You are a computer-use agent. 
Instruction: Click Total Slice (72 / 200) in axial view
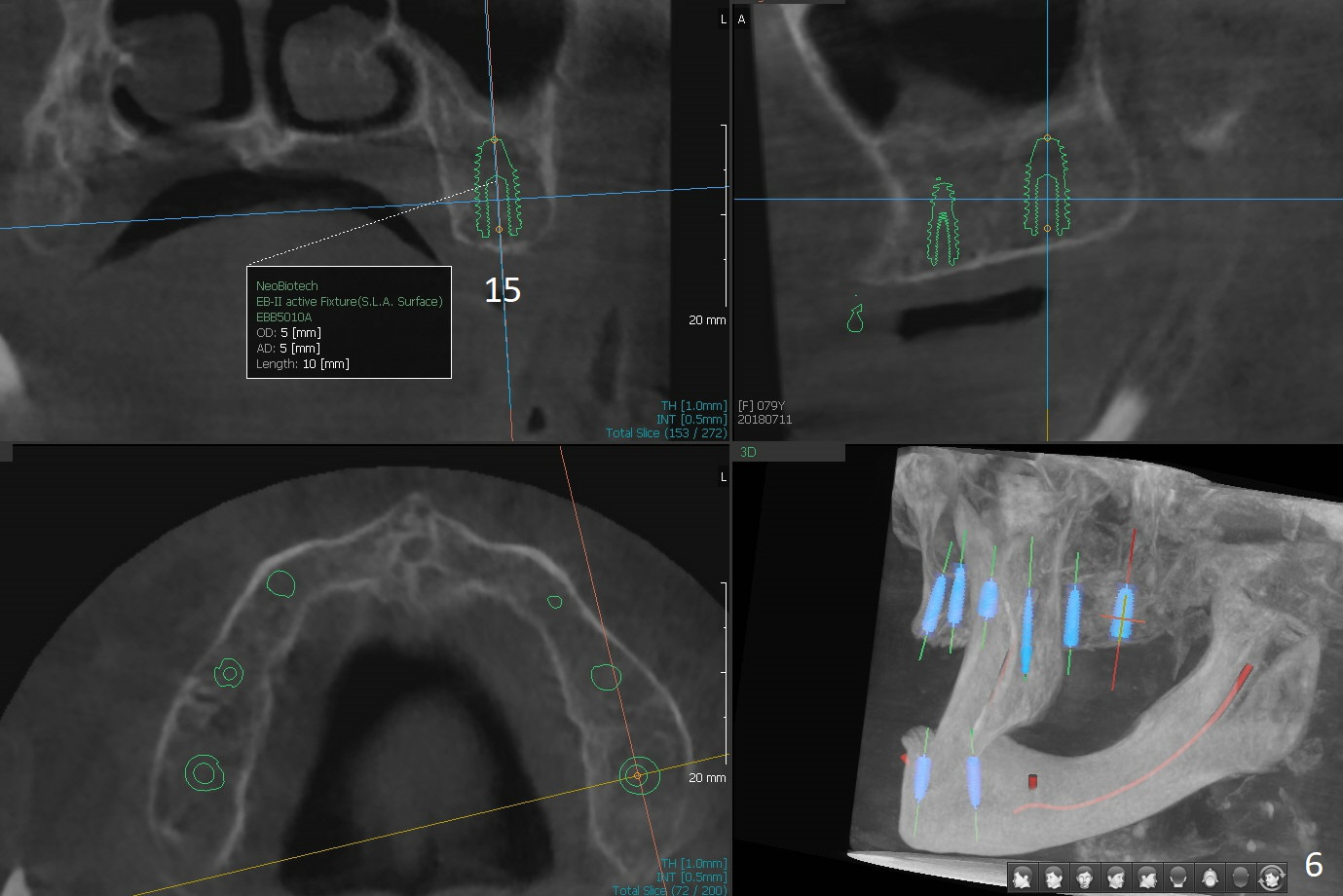[669, 890]
